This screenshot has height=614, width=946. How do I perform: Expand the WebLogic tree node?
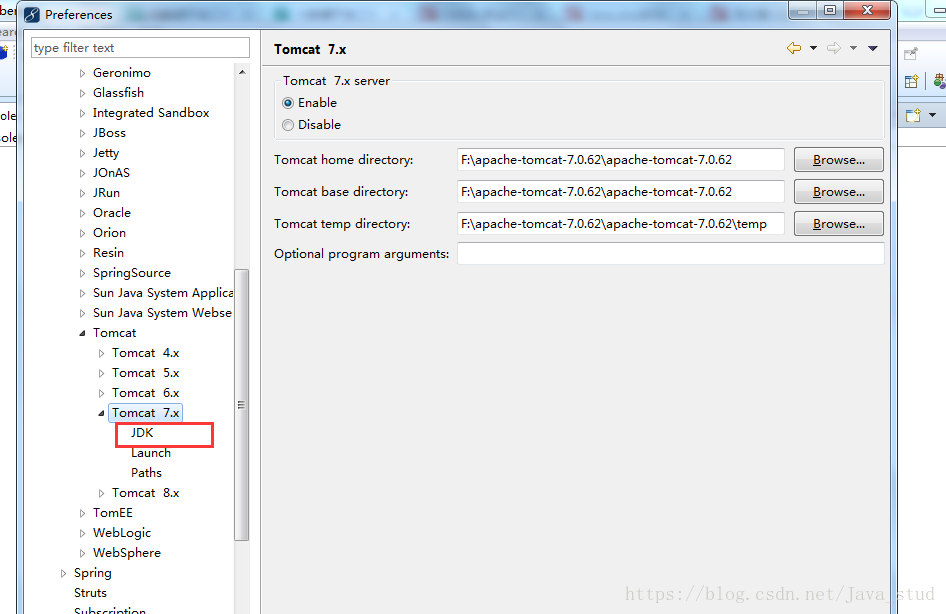pos(83,533)
